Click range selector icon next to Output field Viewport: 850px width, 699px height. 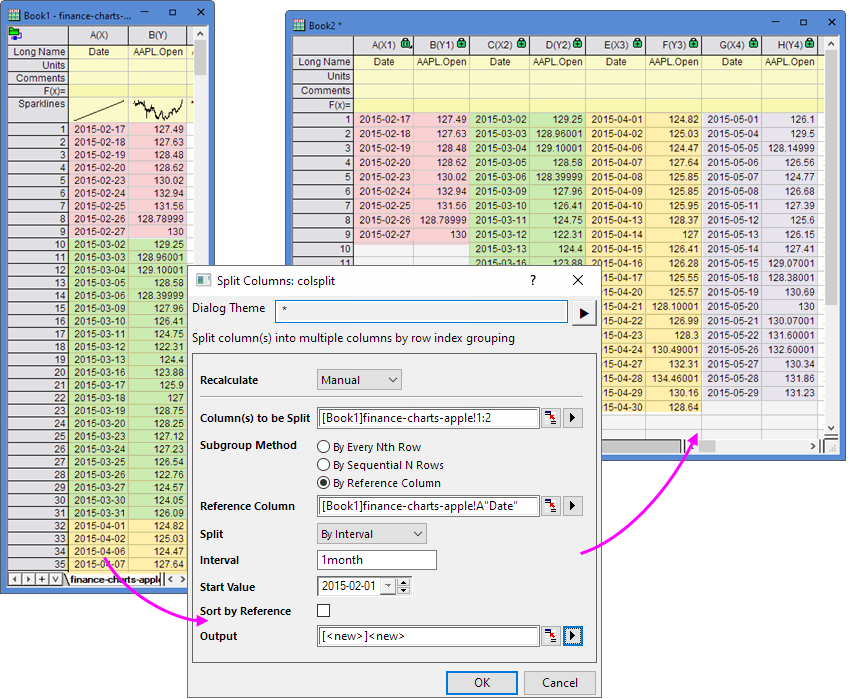[x=550, y=636]
